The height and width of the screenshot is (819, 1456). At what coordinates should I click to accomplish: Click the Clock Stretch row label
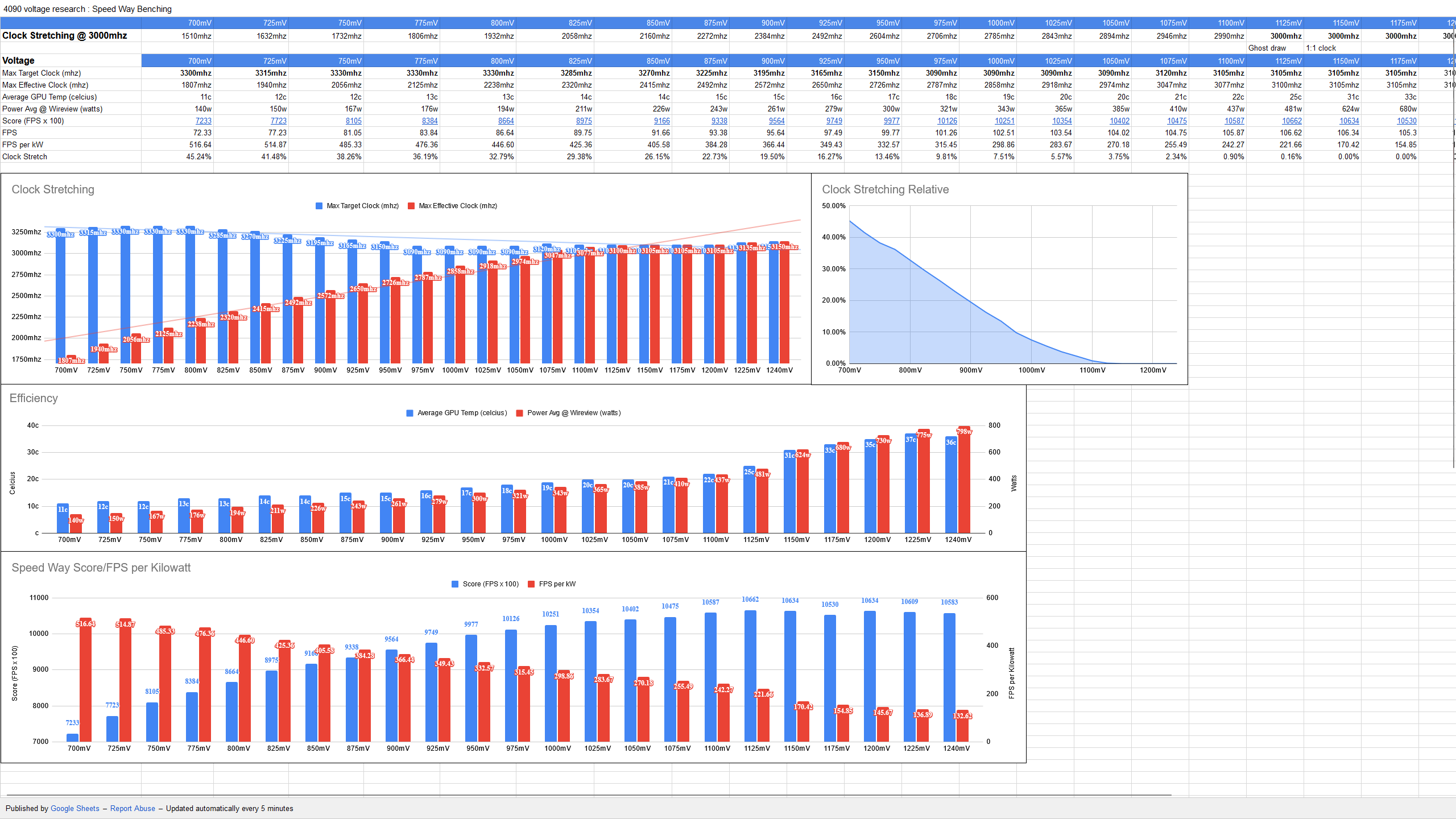71,156
